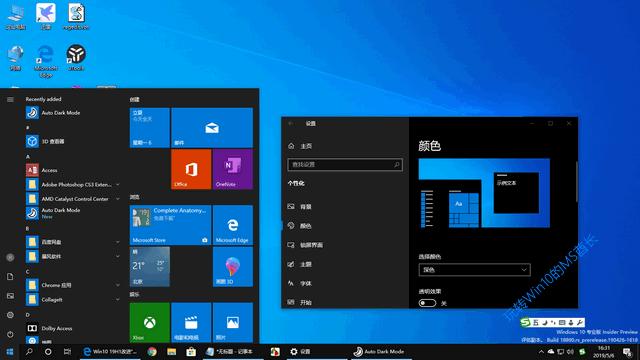Go to 主页 in Settings

click(x=300, y=146)
